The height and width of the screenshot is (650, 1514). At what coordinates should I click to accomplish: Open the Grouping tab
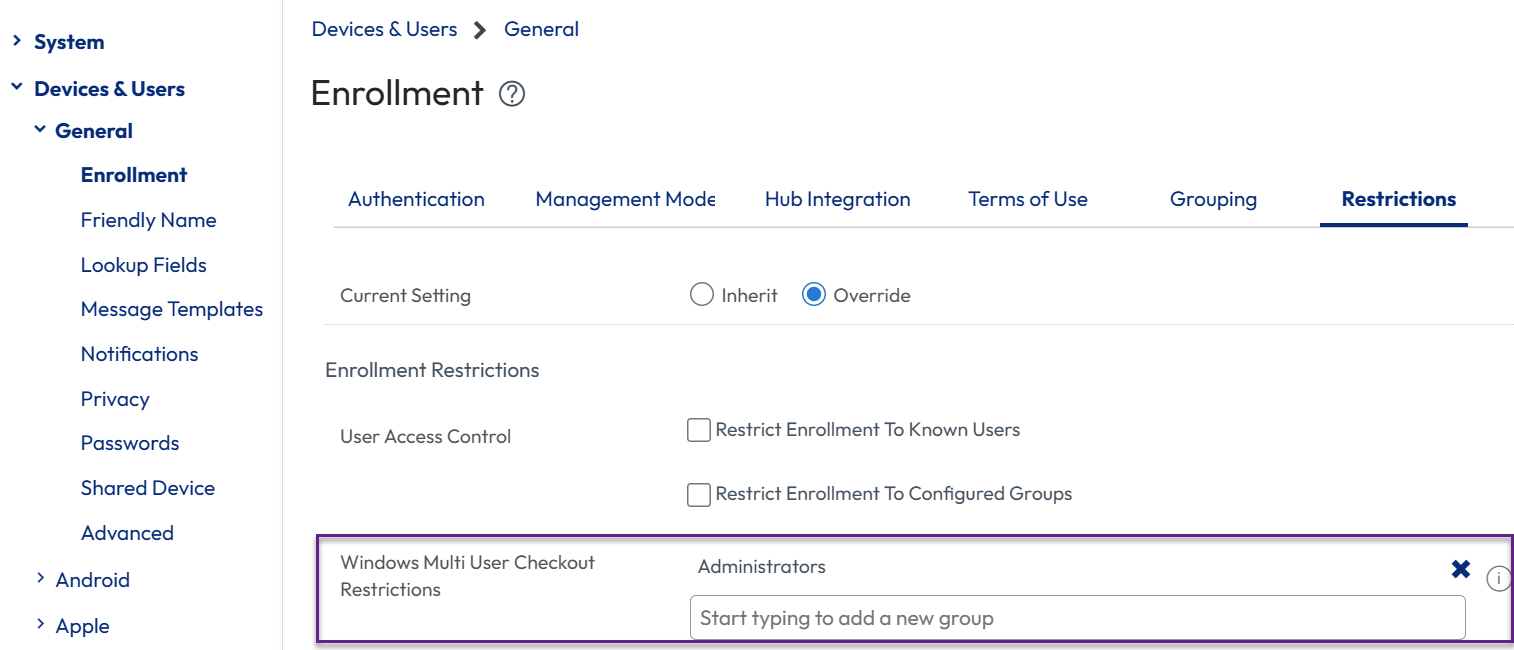[x=1212, y=199]
